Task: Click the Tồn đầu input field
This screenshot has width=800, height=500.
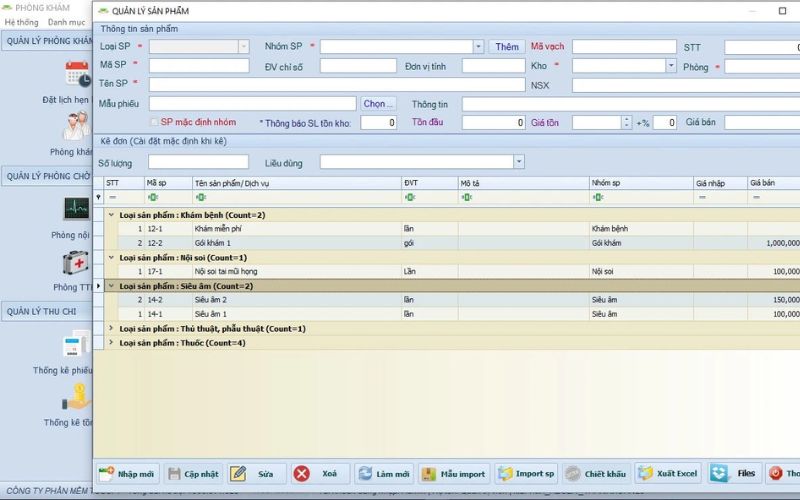Action: pos(493,122)
